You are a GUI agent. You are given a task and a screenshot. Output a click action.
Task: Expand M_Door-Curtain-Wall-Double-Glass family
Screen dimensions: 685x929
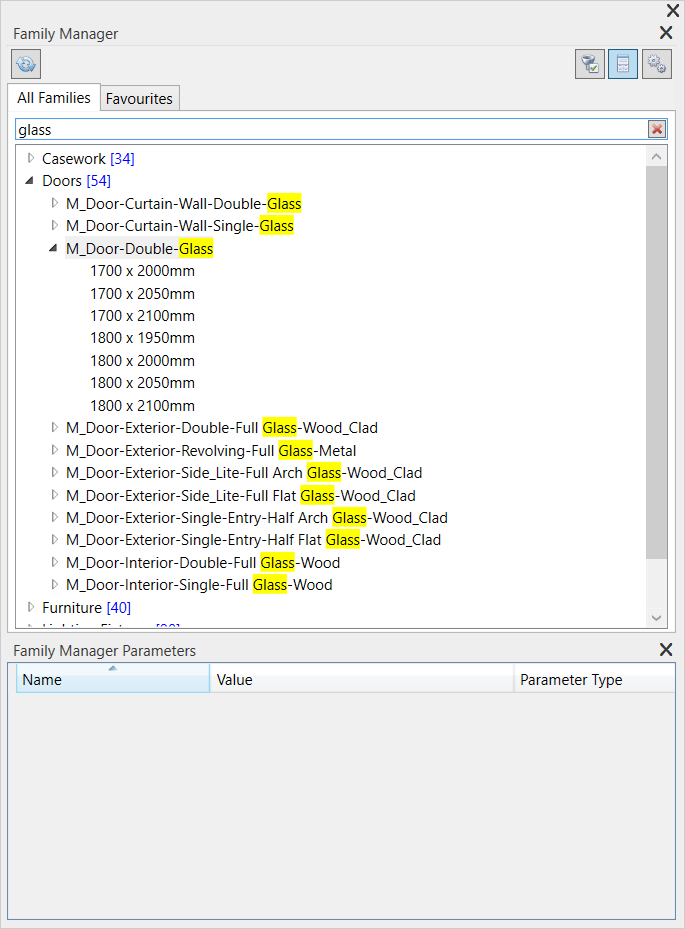[x=55, y=203]
